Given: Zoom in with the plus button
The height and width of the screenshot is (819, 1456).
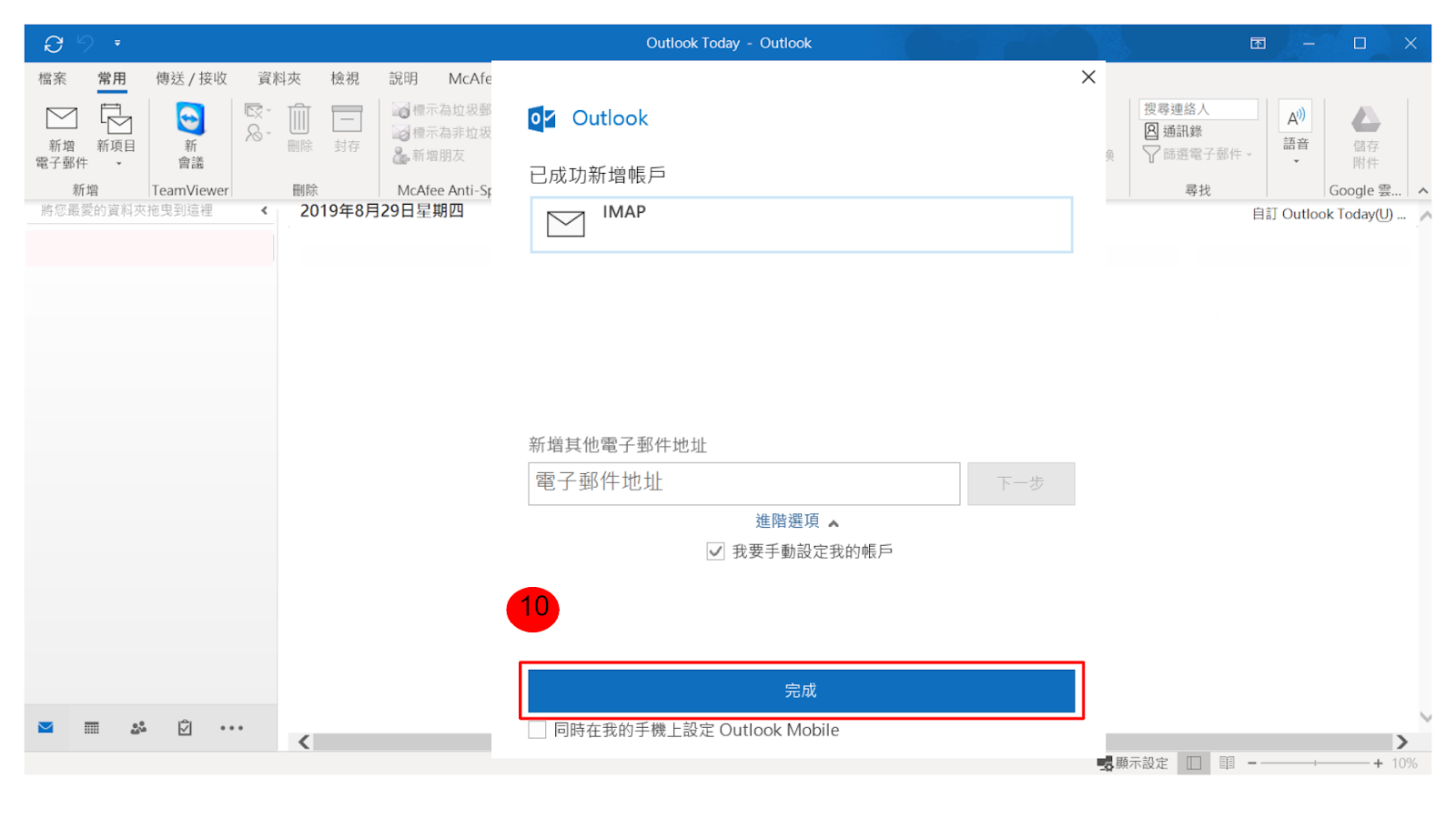Looking at the screenshot, I should 1378,763.
